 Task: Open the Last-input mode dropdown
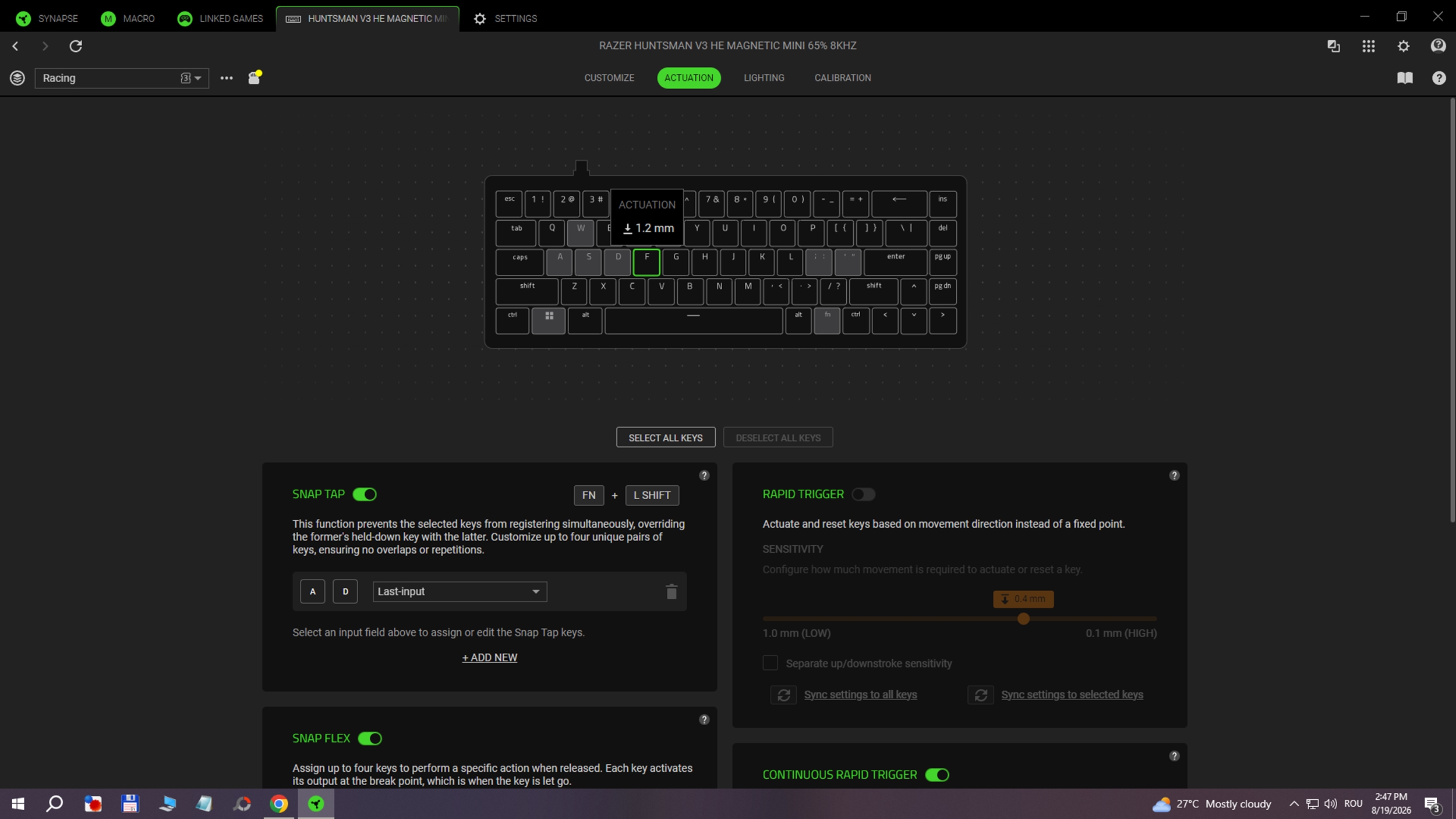(x=460, y=591)
